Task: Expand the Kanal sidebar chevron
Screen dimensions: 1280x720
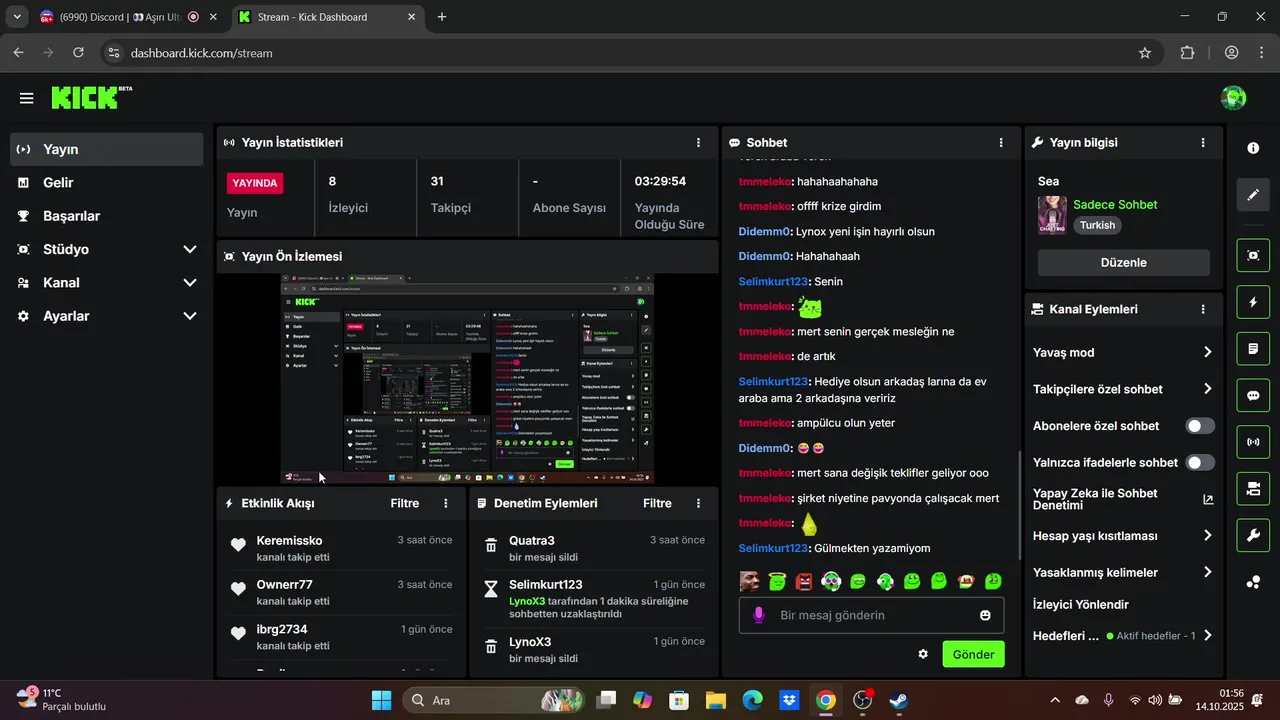Action: point(190,283)
